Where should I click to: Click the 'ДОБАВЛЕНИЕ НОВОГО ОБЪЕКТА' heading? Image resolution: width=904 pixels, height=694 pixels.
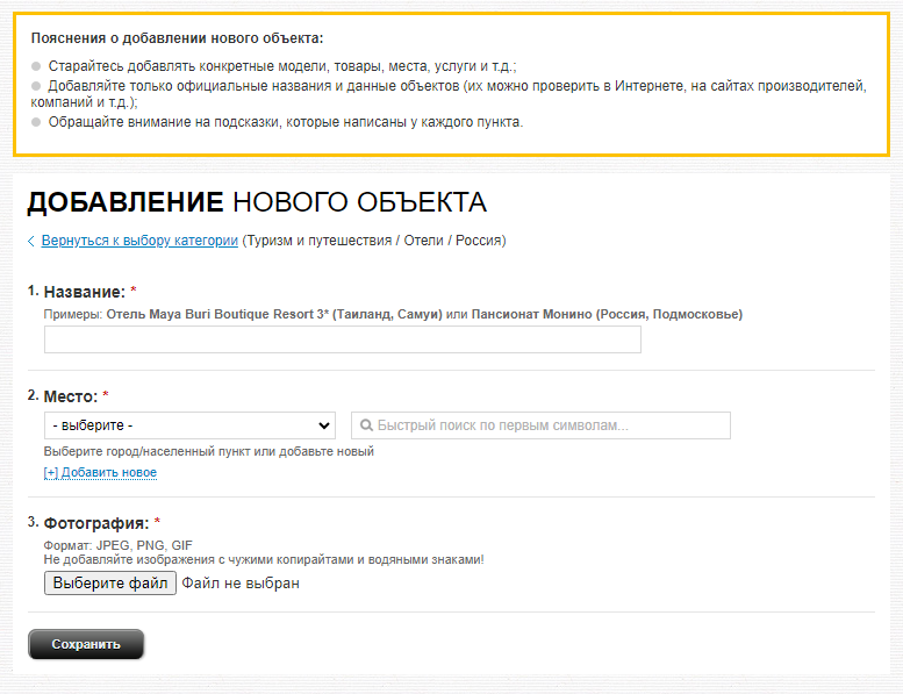(256, 203)
